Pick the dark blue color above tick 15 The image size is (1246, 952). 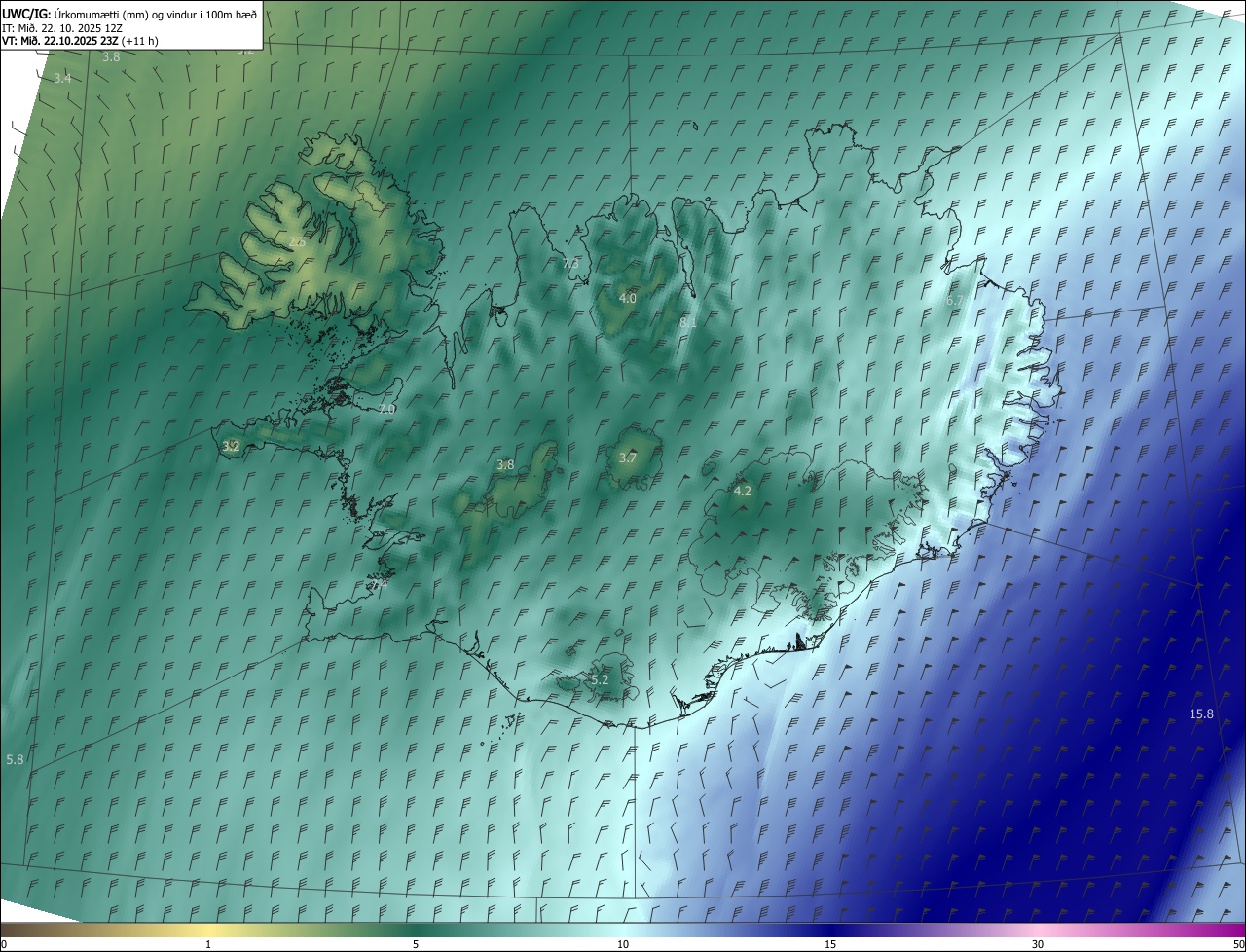[x=830, y=931]
